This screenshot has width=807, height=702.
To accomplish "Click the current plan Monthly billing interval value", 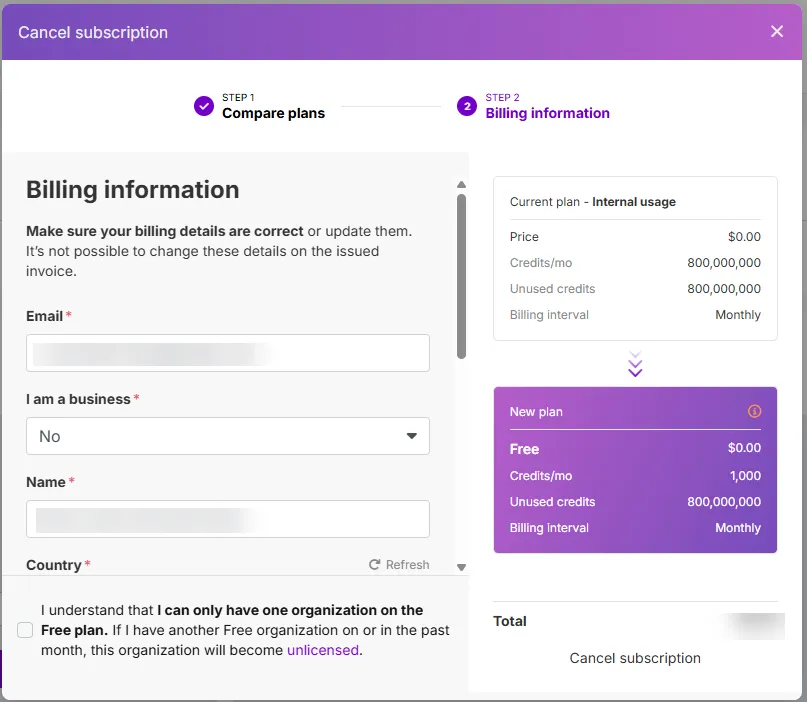I will (x=738, y=315).
